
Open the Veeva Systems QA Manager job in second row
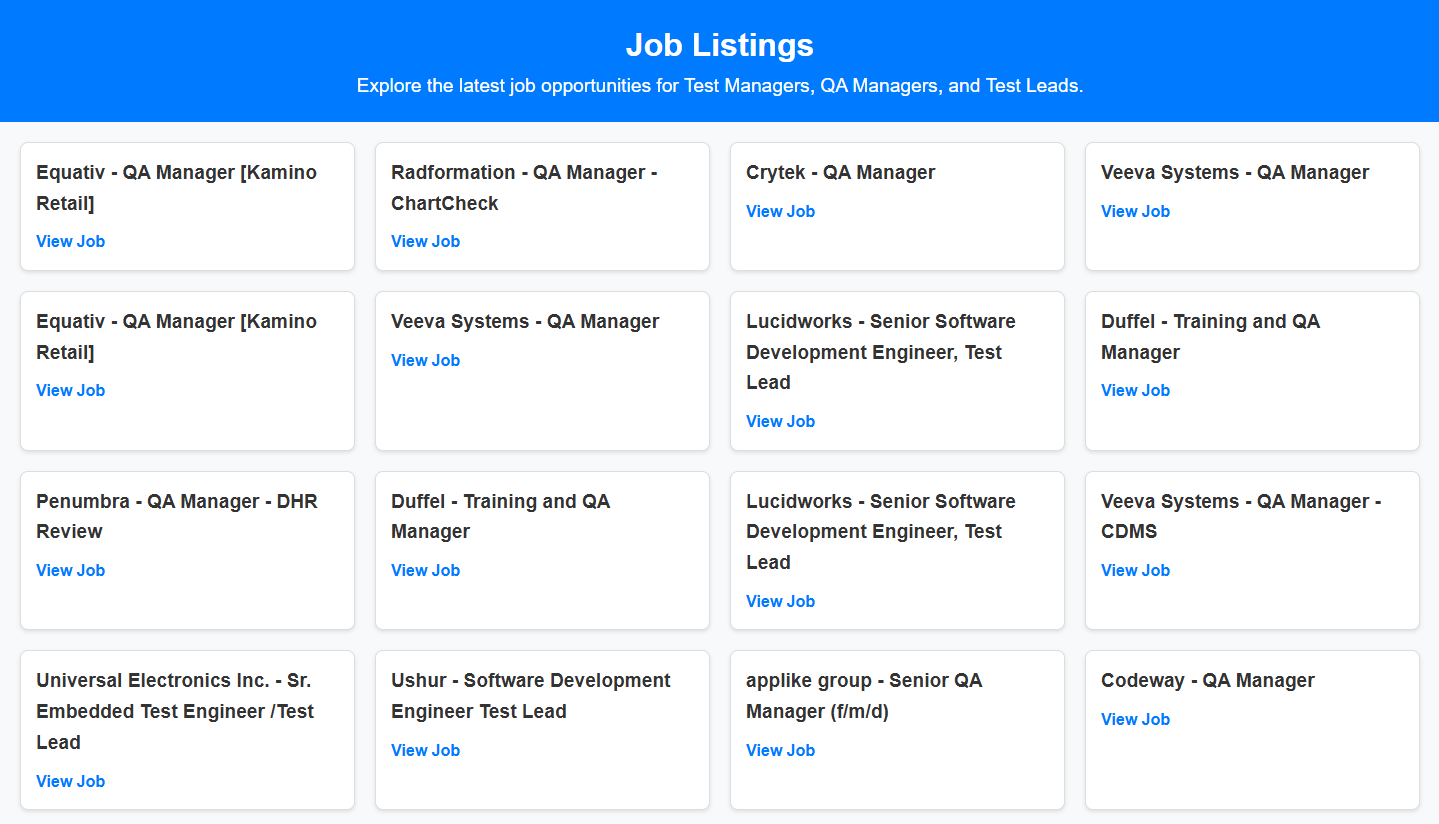(425, 360)
